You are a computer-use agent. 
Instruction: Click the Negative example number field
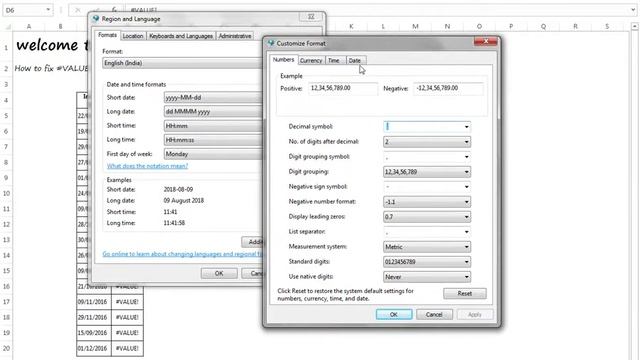click(449, 89)
